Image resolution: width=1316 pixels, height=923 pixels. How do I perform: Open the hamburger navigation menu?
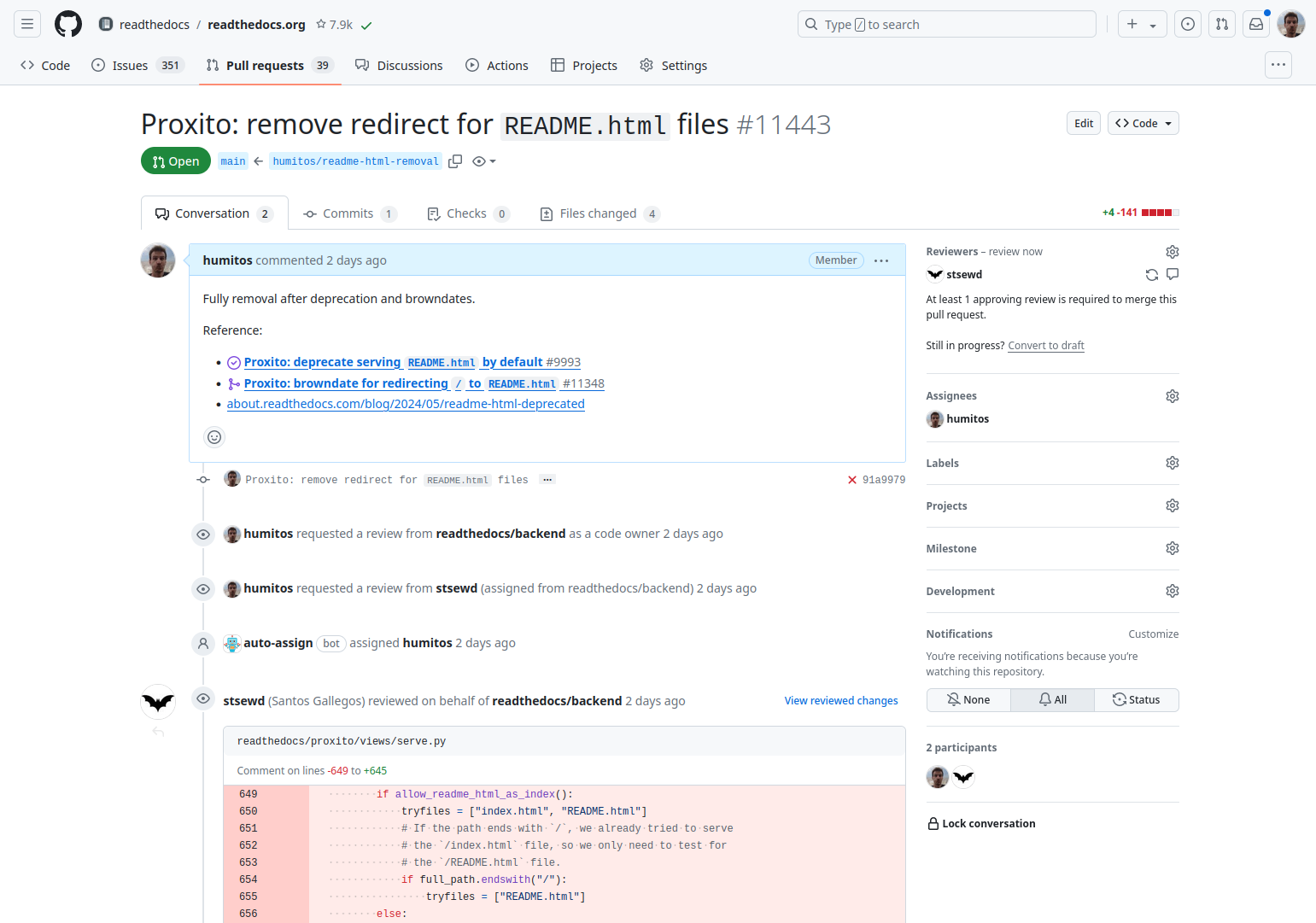(x=27, y=24)
